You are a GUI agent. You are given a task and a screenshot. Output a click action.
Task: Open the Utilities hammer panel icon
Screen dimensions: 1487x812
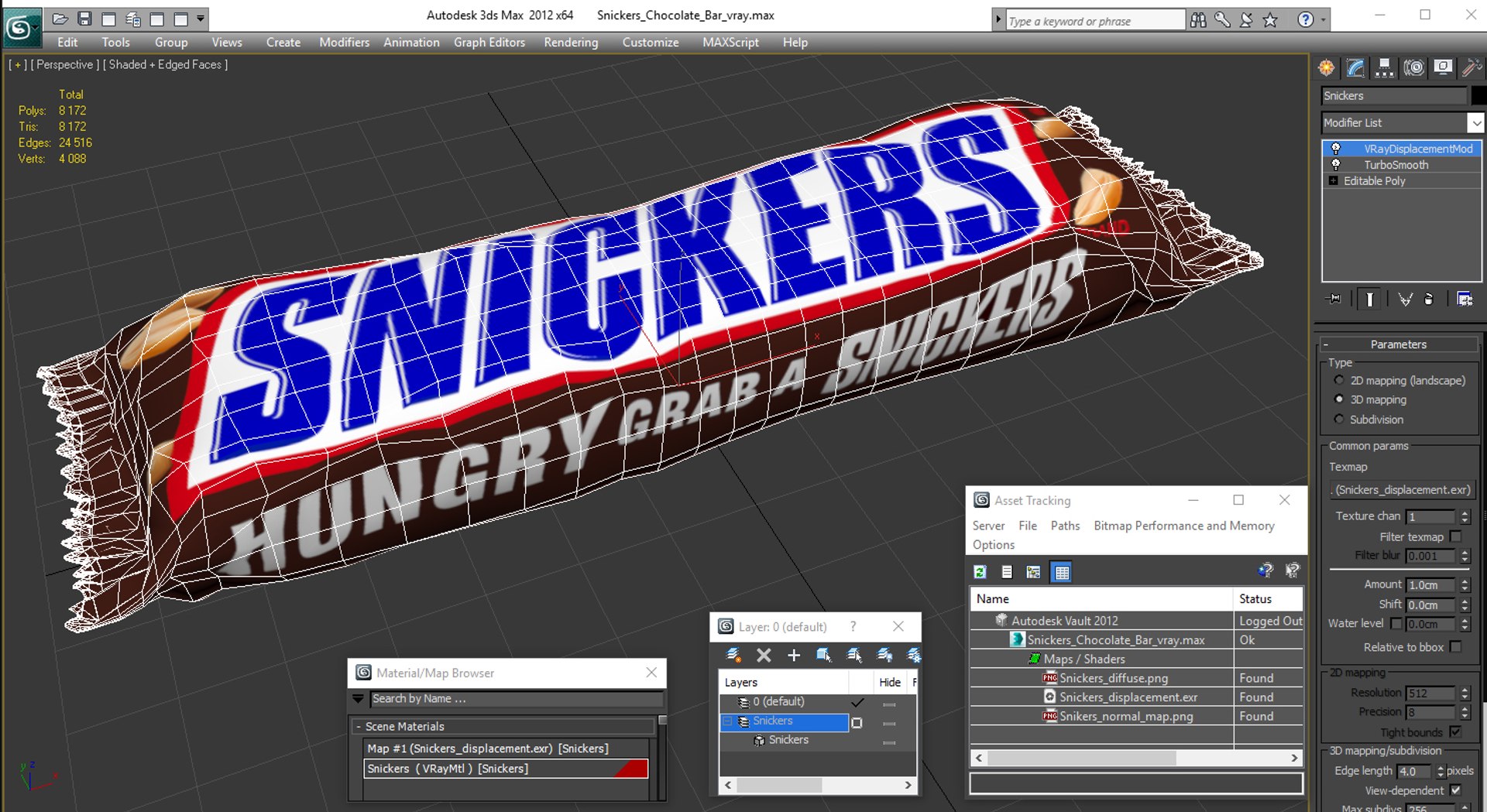tap(1471, 68)
